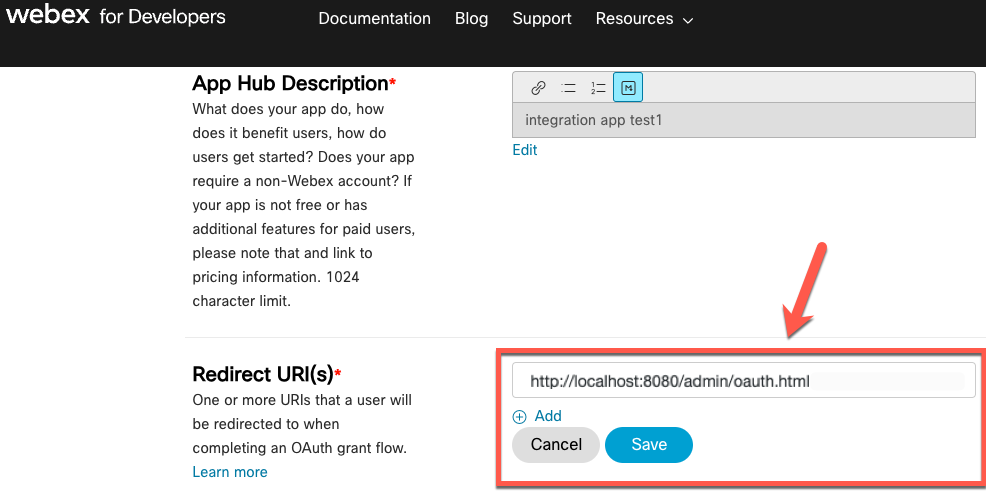Open the Webex for Developers logo
The width and height of the screenshot is (986, 498).
coord(116,15)
